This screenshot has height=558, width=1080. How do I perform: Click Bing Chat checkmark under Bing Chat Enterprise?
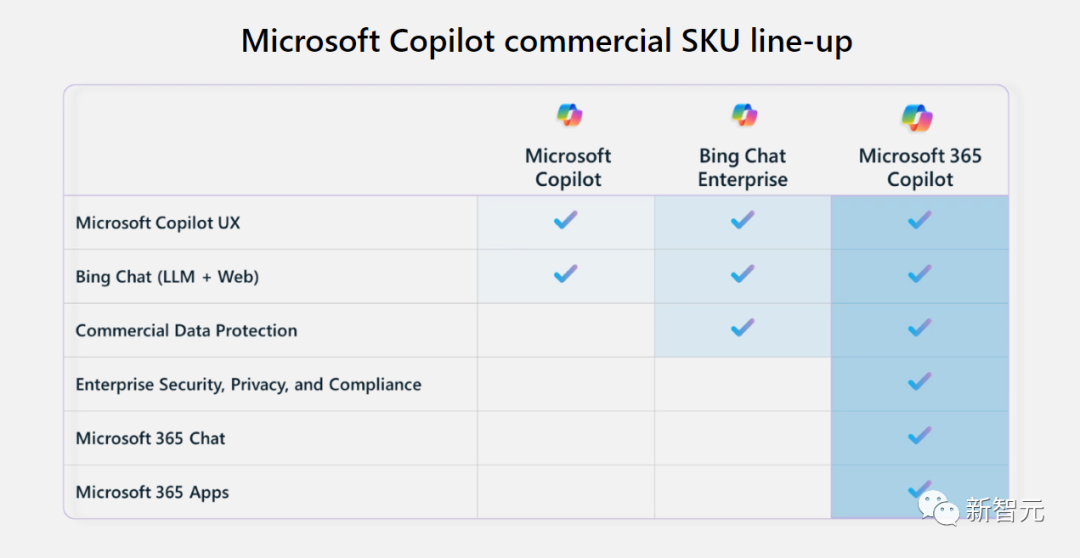[742, 273]
